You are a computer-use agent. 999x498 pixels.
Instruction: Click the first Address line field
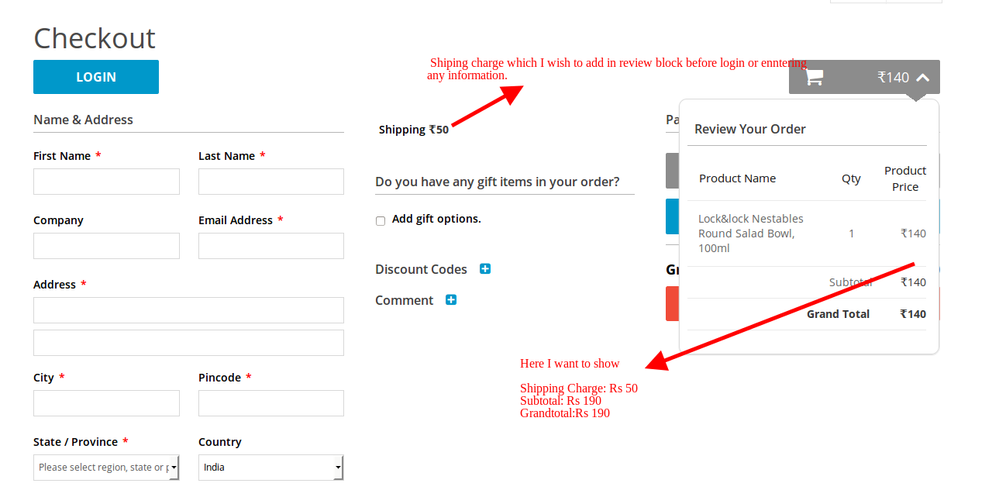coord(188,310)
